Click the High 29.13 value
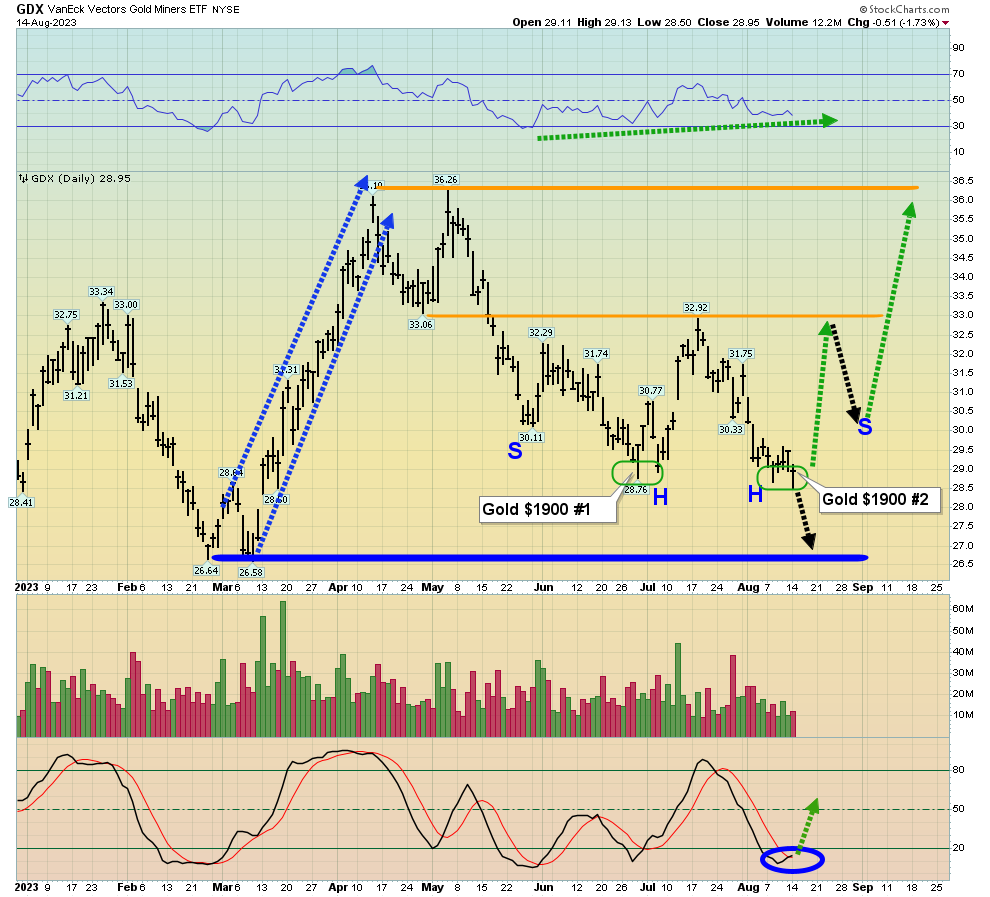 (604, 22)
